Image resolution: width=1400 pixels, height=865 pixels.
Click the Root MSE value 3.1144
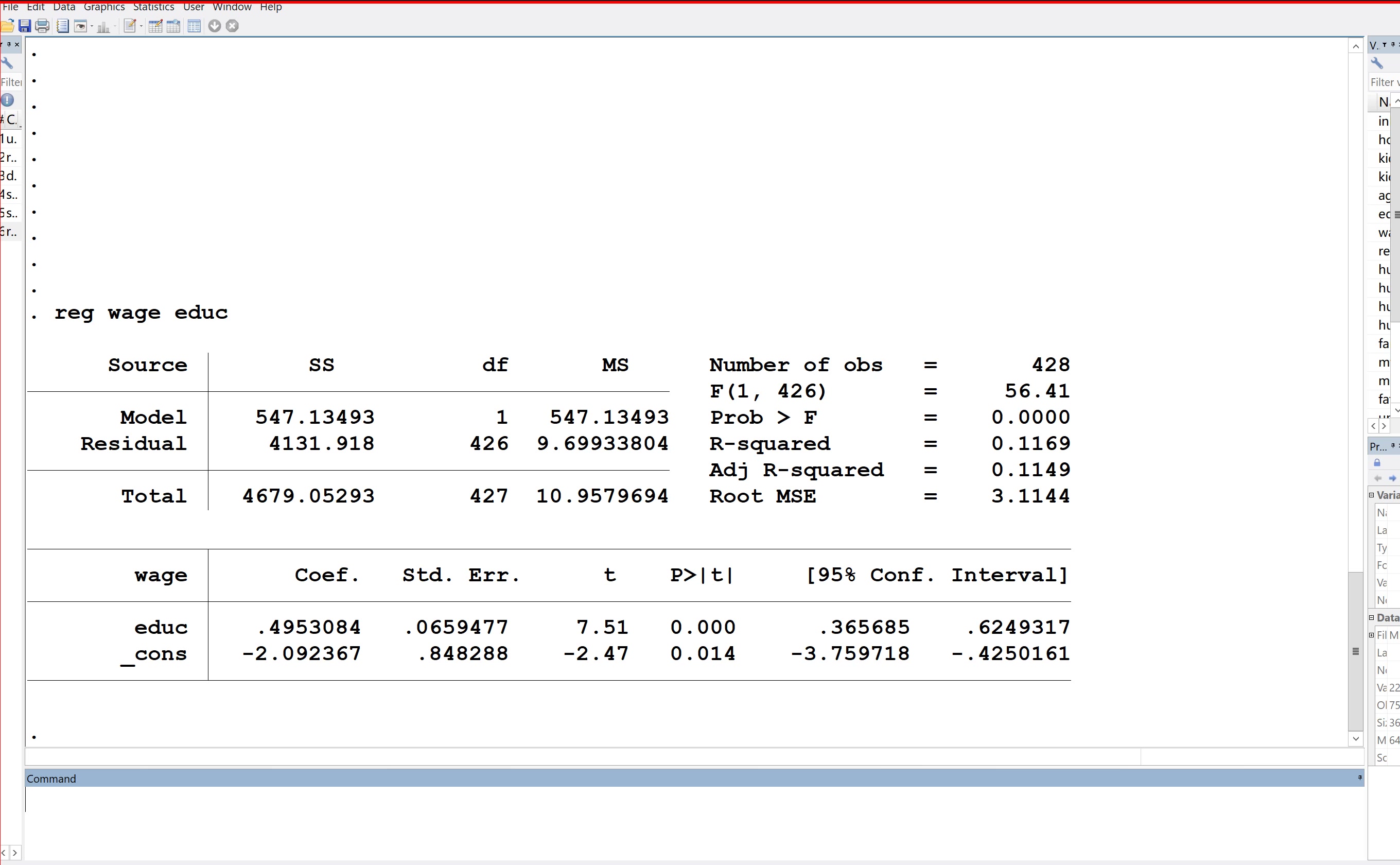(1030, 496)
